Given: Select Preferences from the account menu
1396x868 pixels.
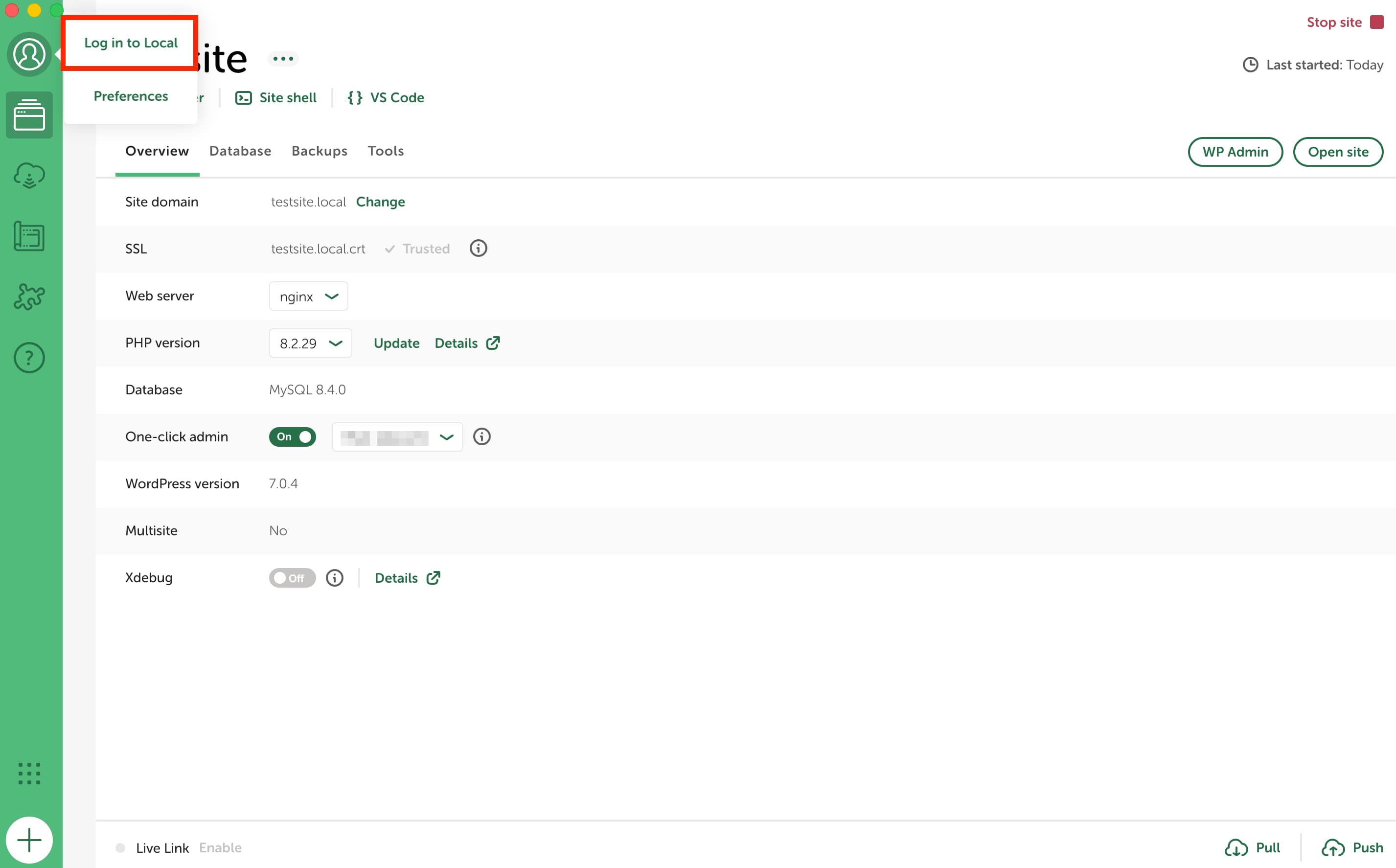Looking at the screenshot, I should tap(131, 96).
